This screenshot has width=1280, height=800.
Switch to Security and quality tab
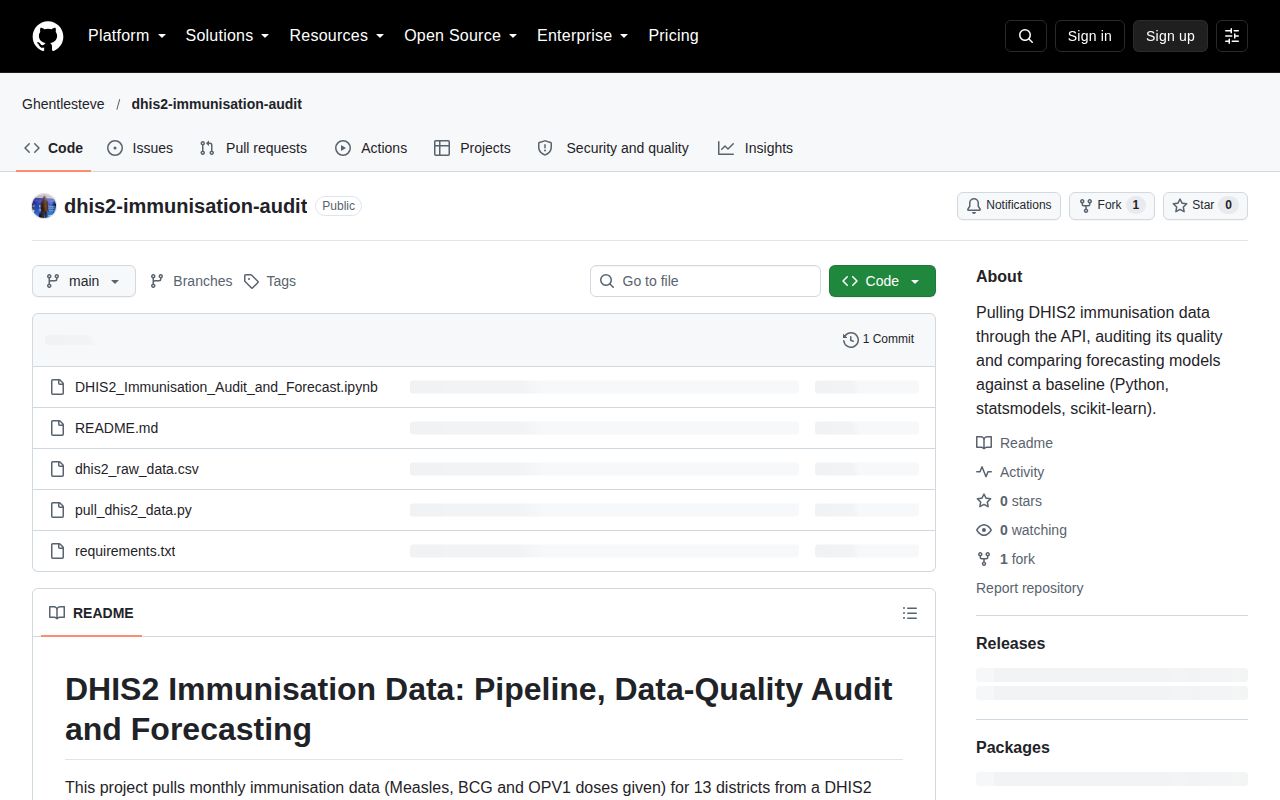pyautogui.click(x=613, y=148)
